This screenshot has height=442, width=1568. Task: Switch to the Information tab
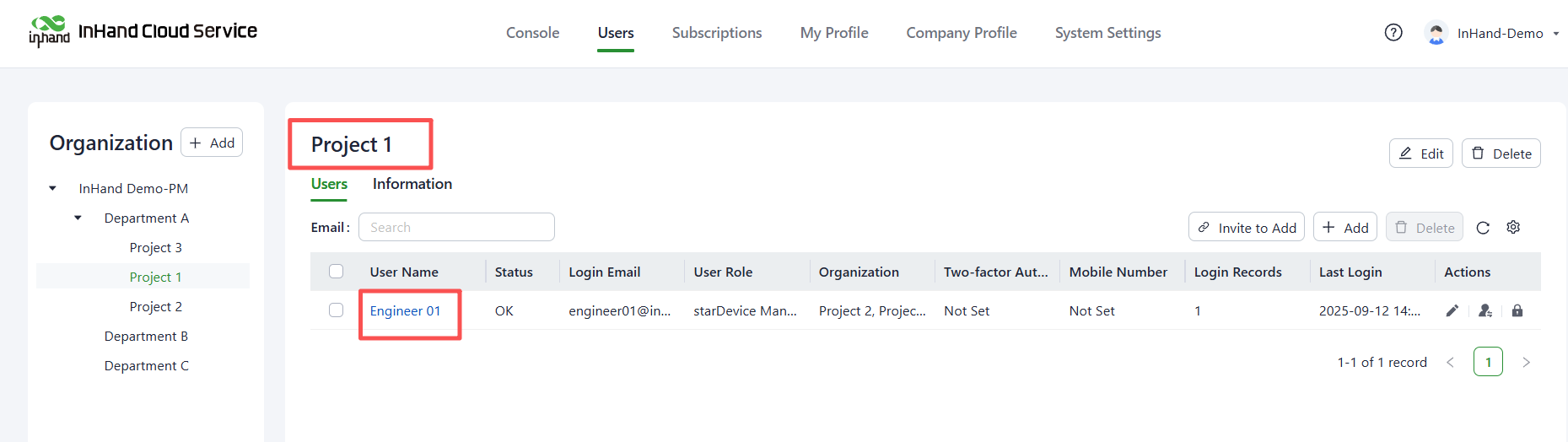tap(412, 184)
